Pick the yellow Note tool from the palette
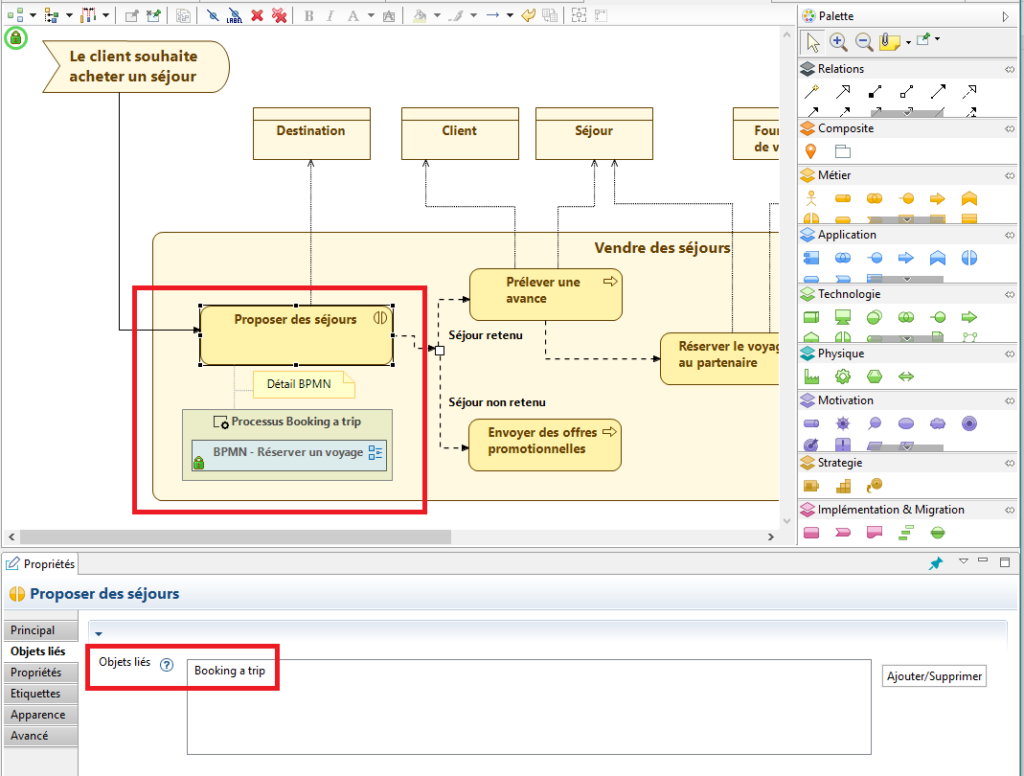 coord(890,42)
